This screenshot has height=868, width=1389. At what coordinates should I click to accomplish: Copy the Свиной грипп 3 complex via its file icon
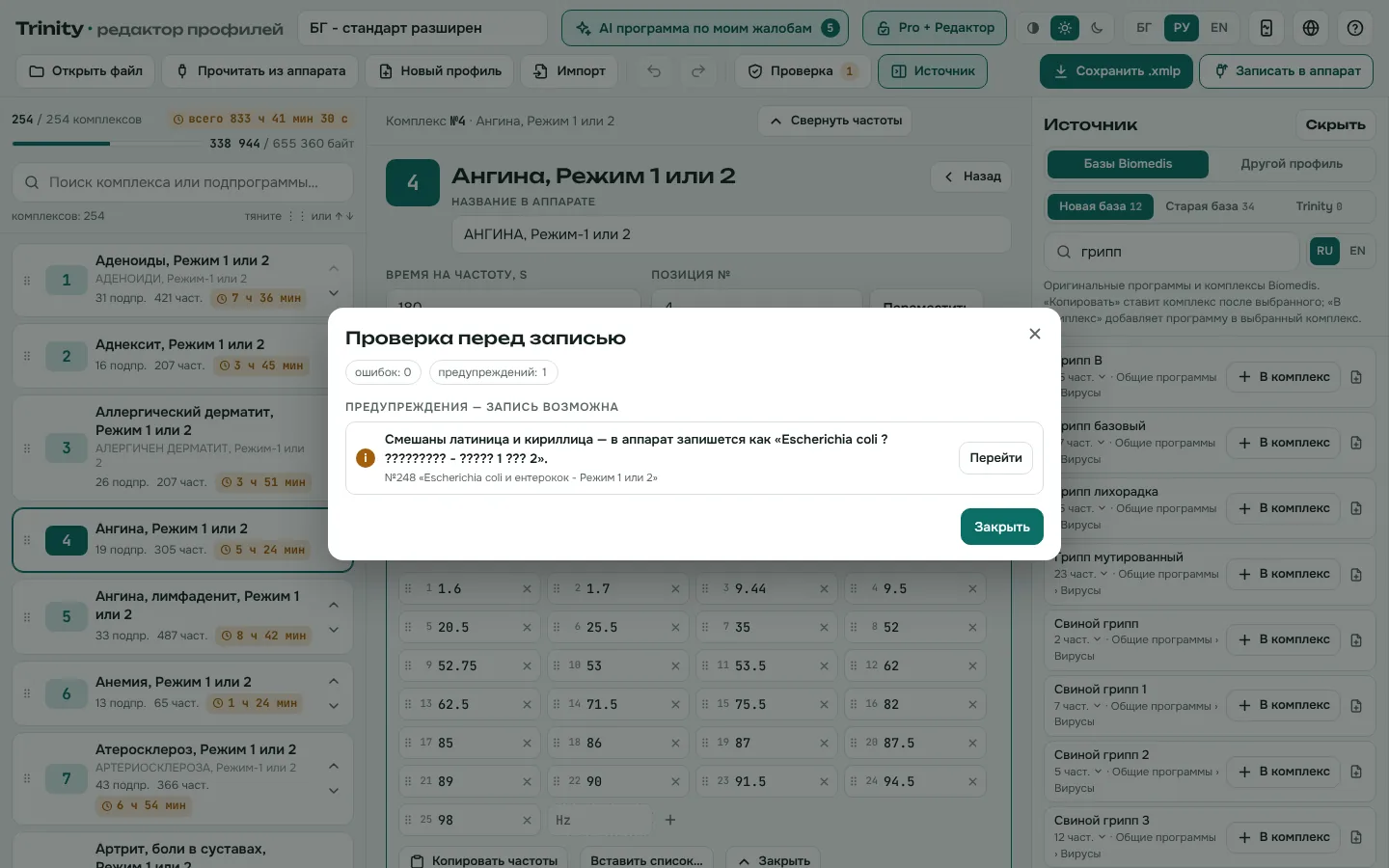point(1356,837)
